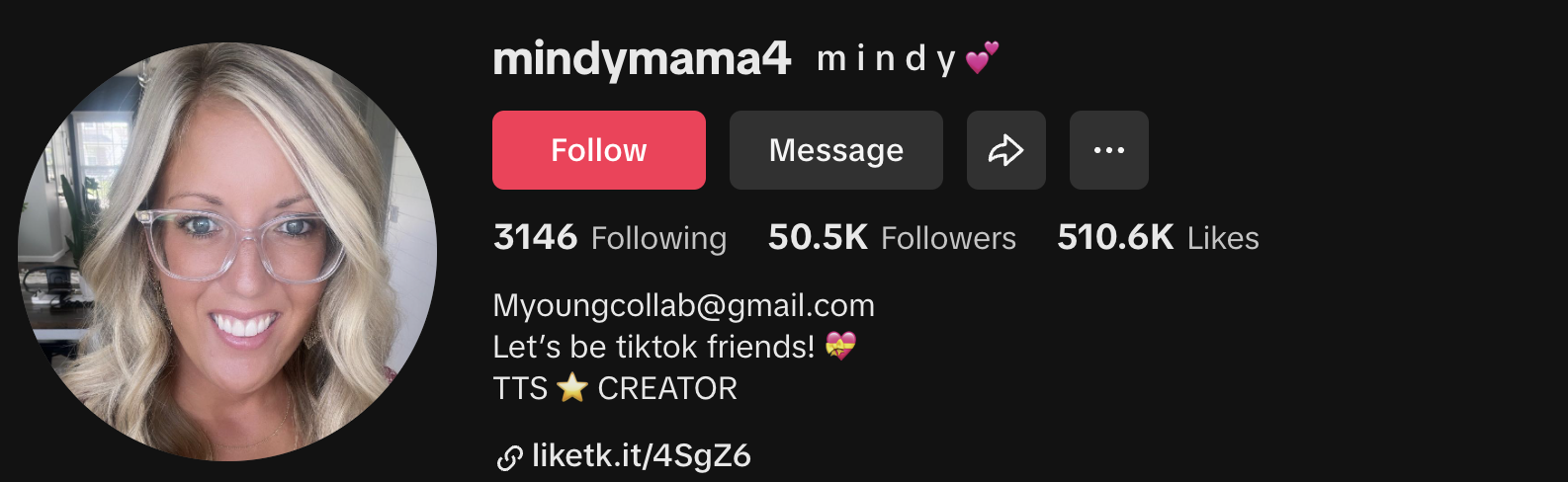1568x482 pixels.
Task: Click the chain link icon beside liketk.it
Action: 509,457
